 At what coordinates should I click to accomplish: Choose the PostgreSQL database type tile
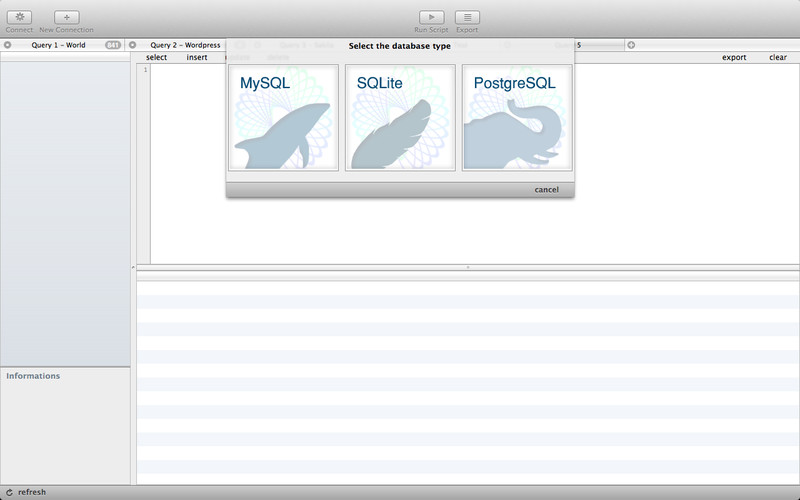point(517,117)
